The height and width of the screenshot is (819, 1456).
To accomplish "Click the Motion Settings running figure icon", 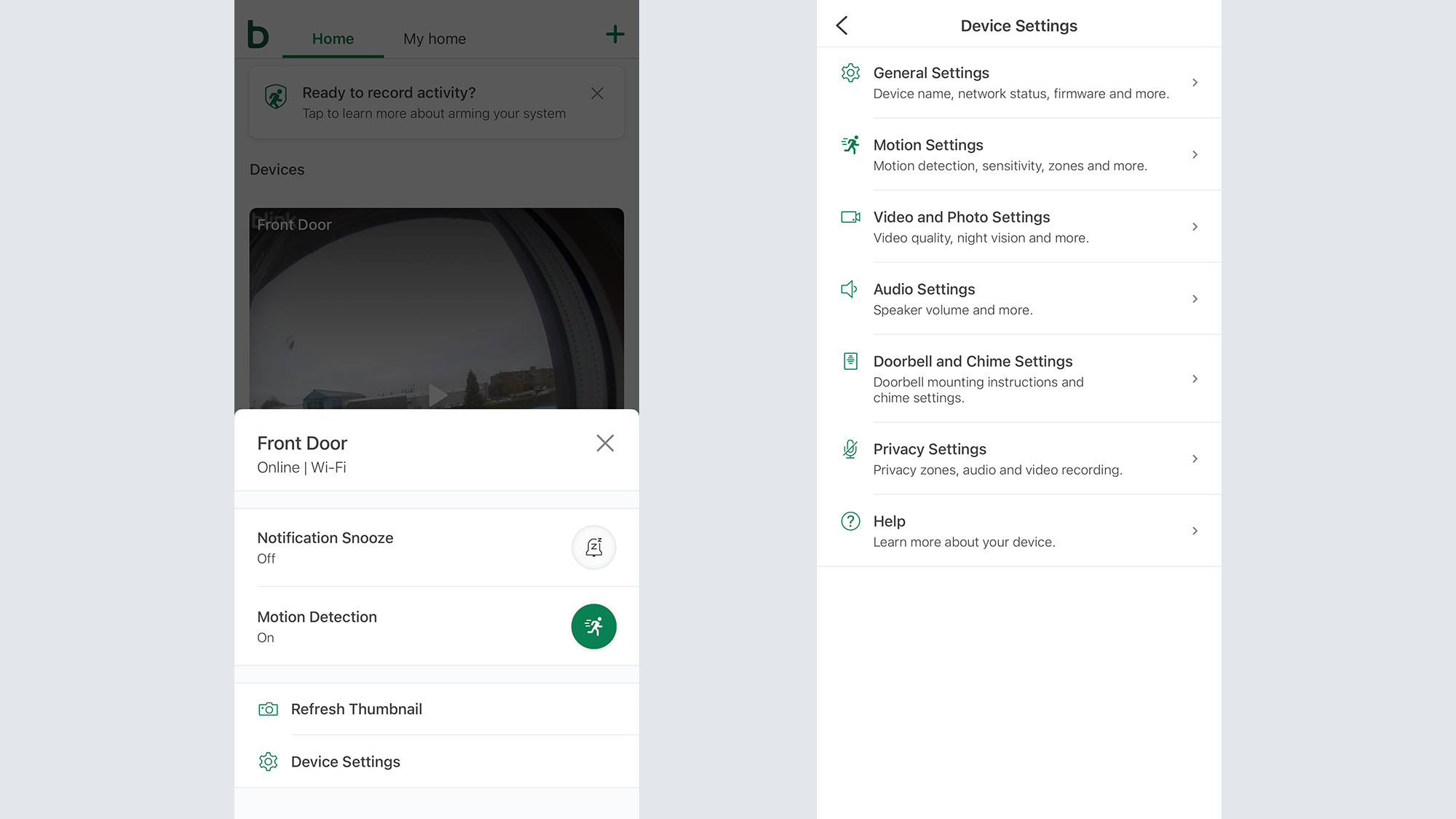I will (x=850, y=145).
